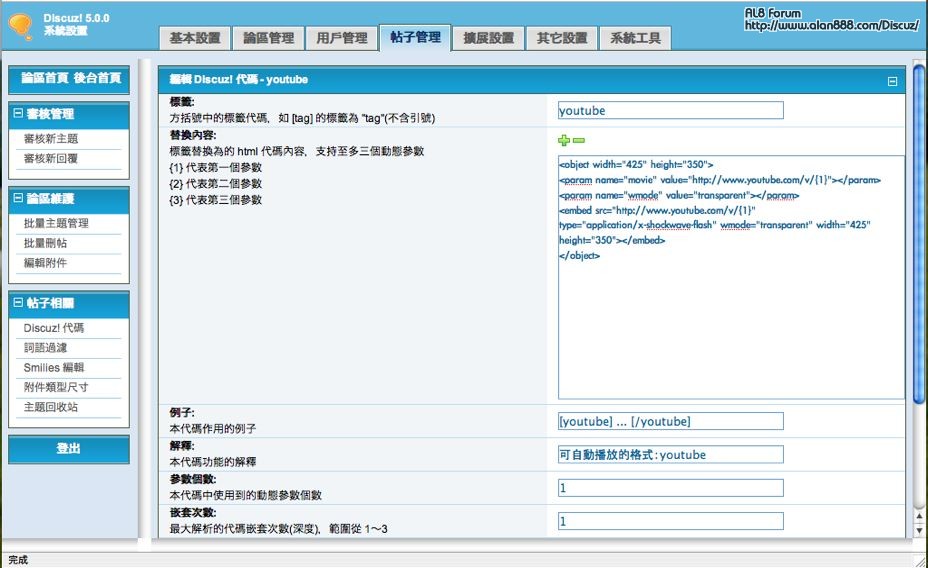The image size is (928, 568).
Task: Click the alan888.com forum URL link
Action: 832,25
